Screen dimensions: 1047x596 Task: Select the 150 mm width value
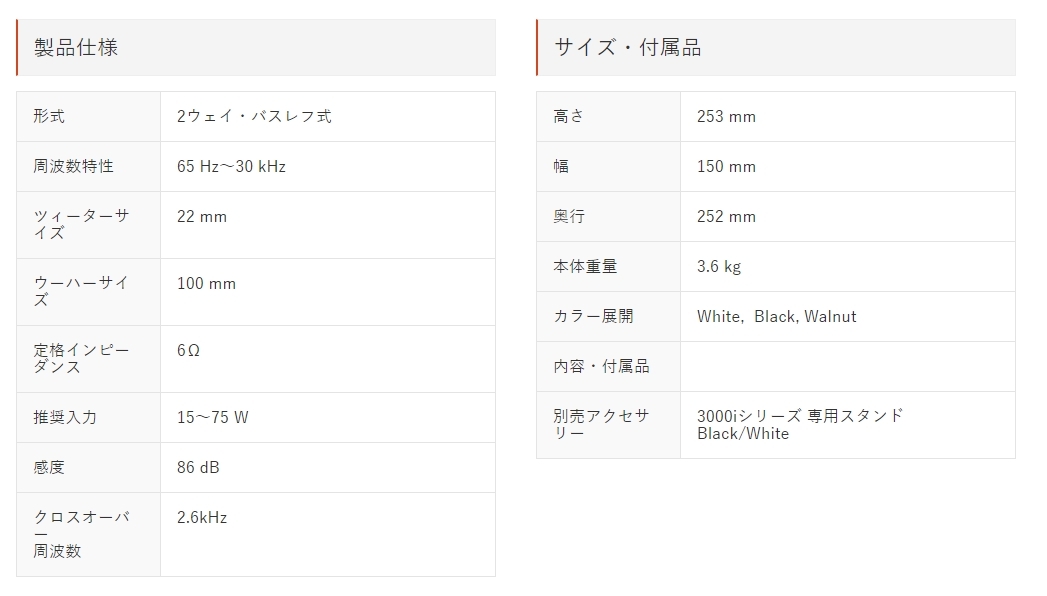(x=726, y=166)
